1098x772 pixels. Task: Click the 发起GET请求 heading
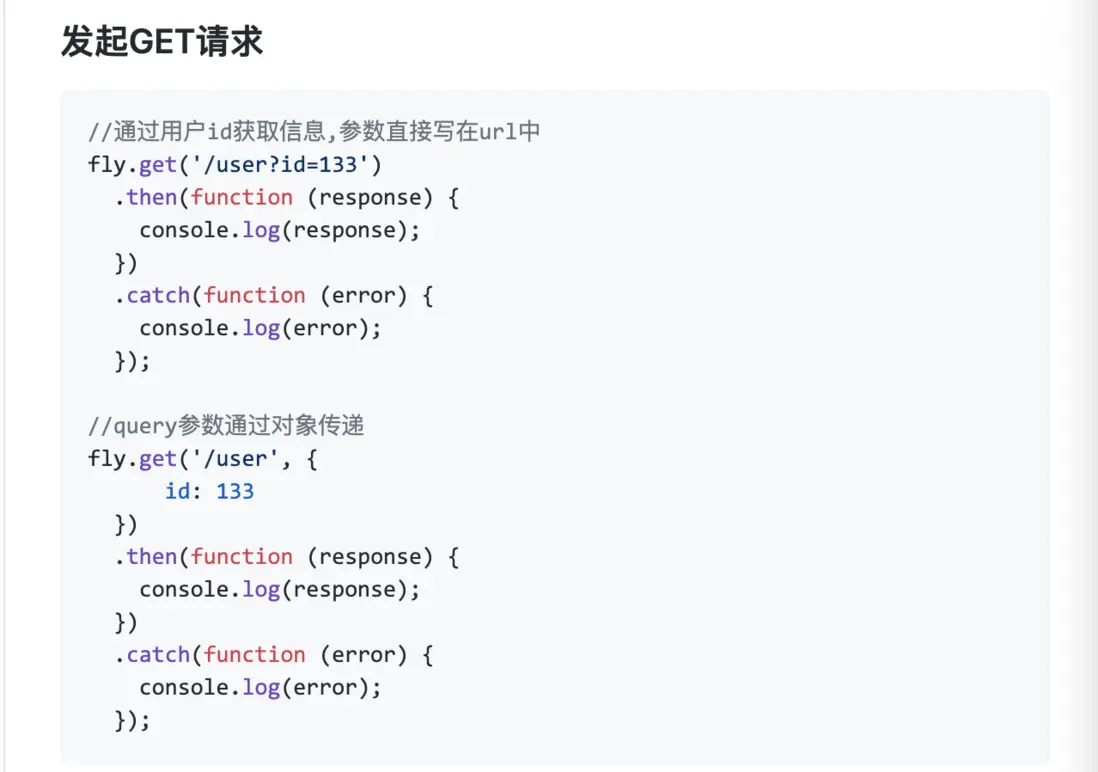click(x=162, y=42)
